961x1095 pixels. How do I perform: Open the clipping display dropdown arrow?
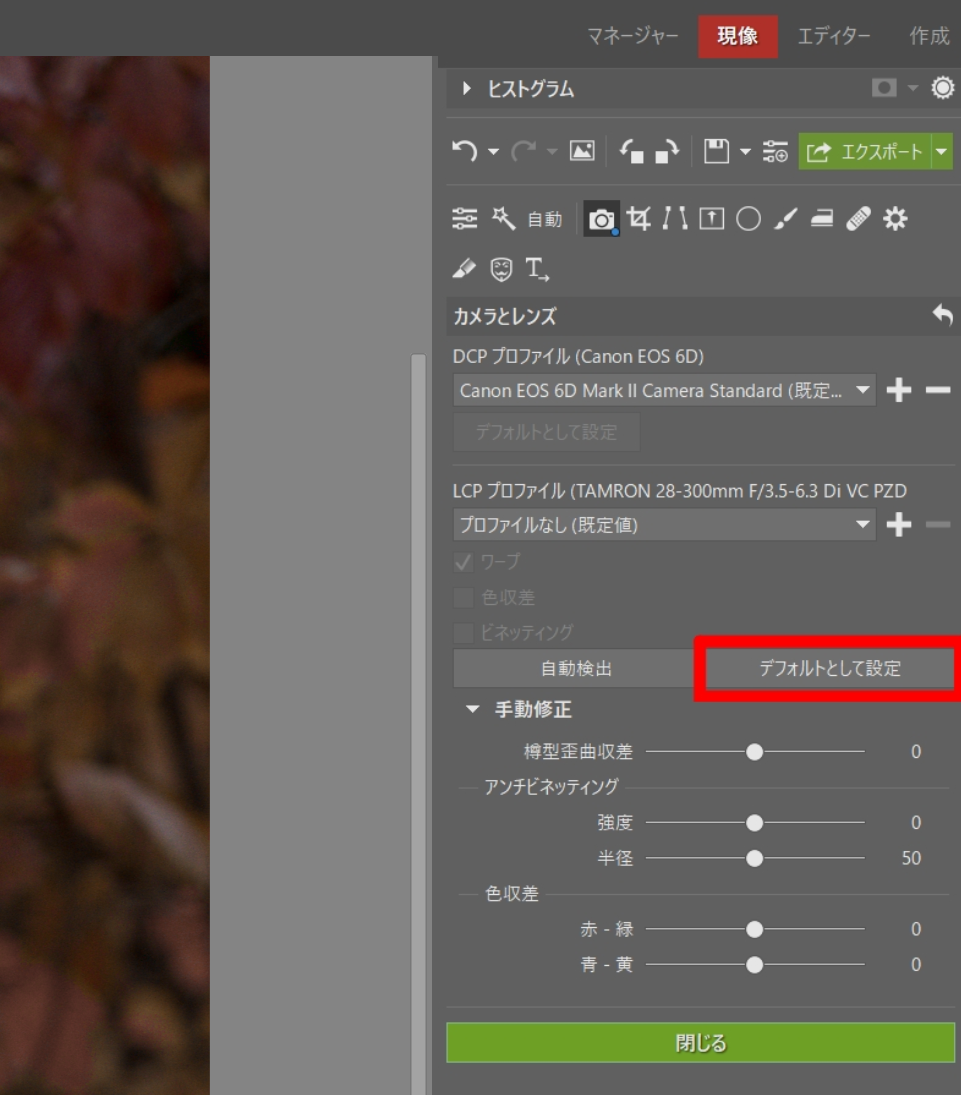[x=913, y=88]
